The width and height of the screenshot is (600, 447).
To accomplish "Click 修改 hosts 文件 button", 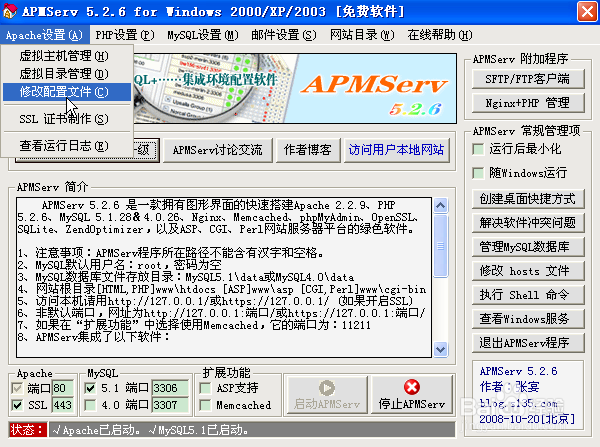I will pos(528,271).
